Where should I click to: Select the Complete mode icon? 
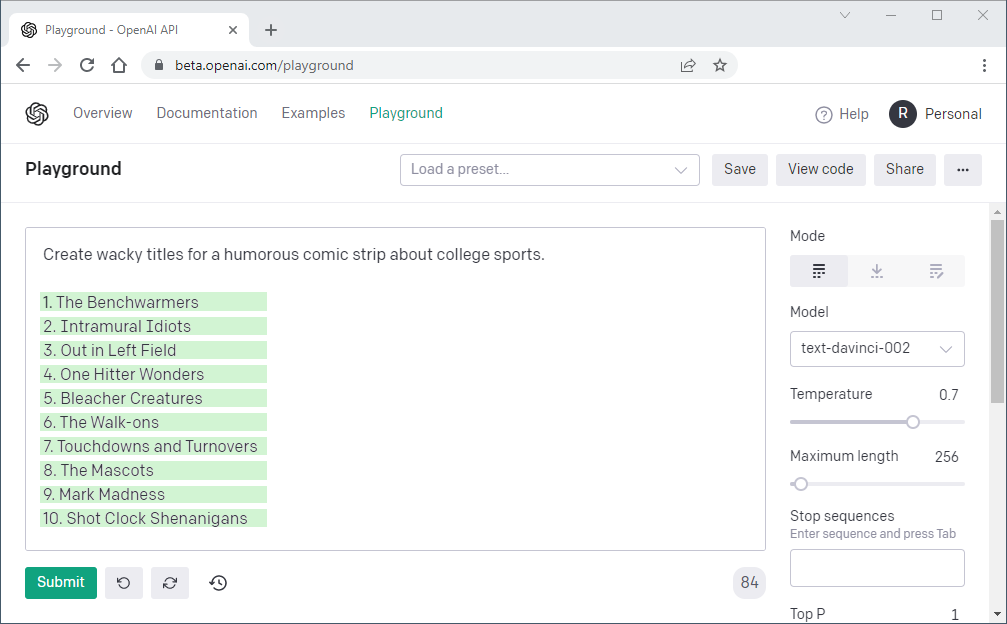tap(819, 271)
